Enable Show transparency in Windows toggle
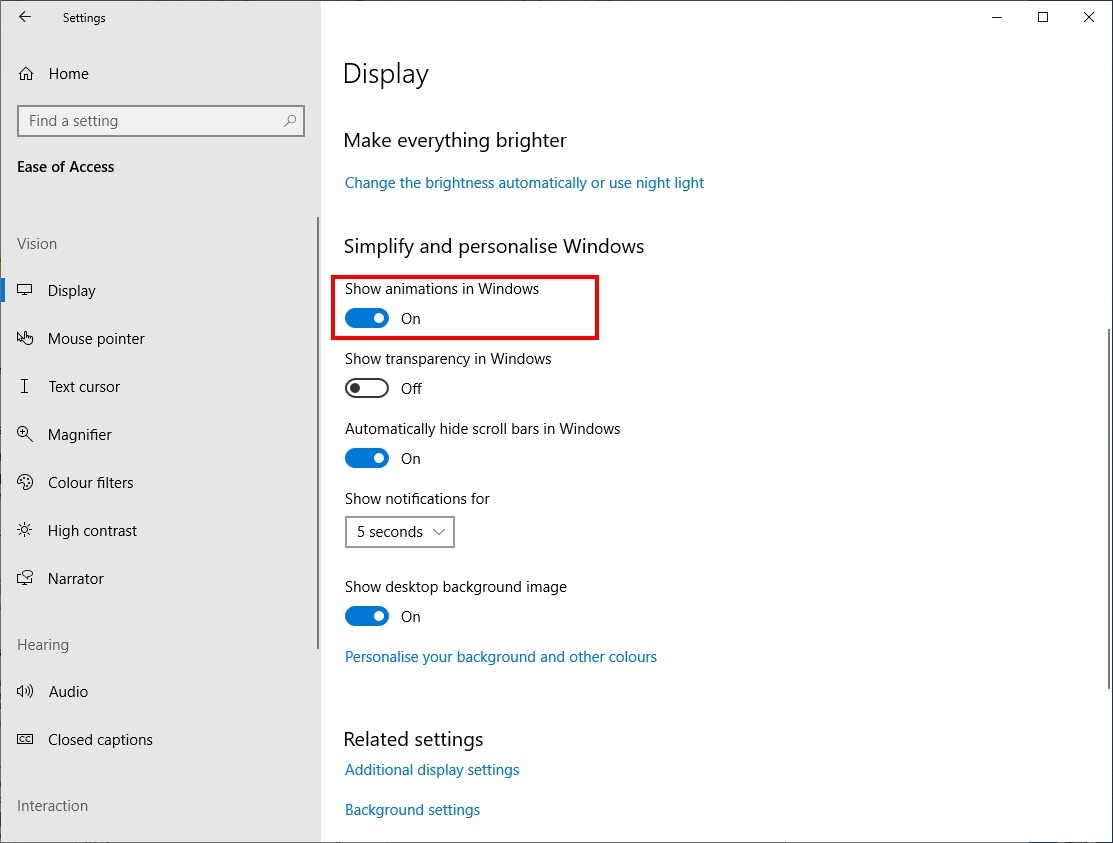The width and height of the screenshot is (1113, 843). pyautogui.click(x=367, y=389)
